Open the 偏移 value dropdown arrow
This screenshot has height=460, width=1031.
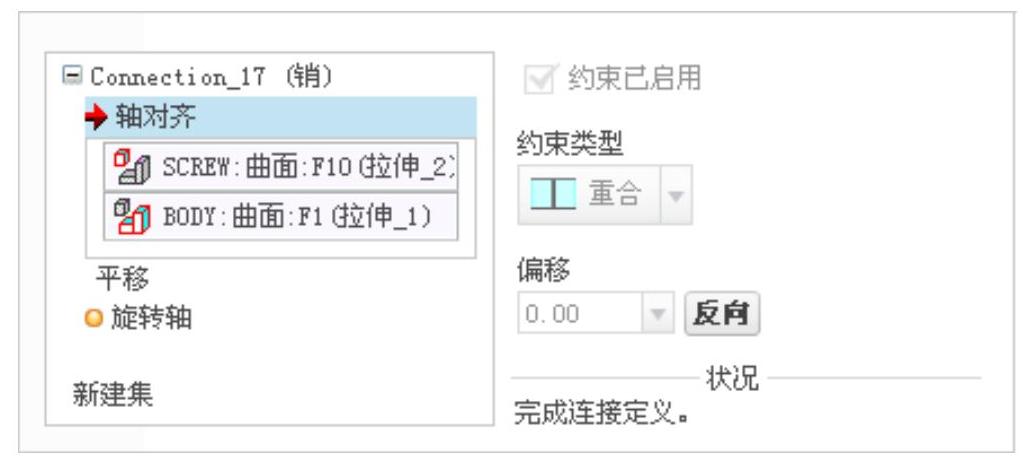coord(658,313)
